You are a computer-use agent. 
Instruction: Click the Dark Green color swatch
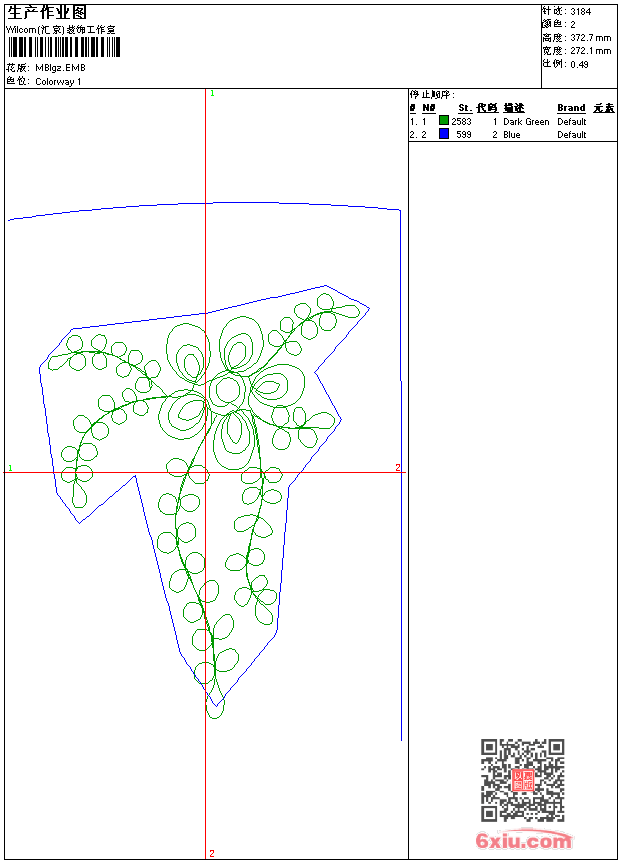coord(444,120)
